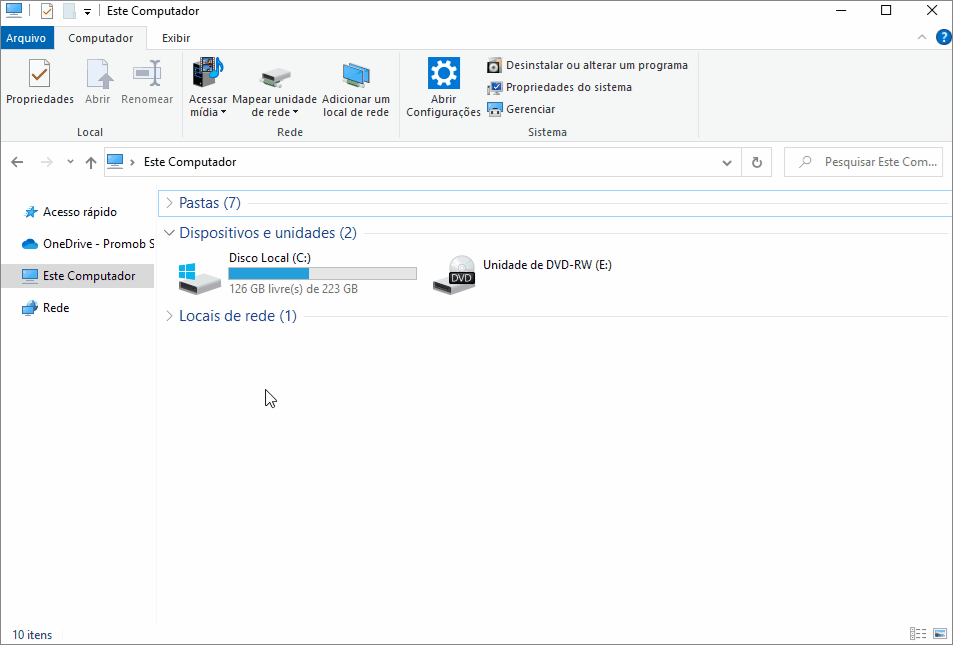Select OneDrive - Promob in sidebar

88,244
